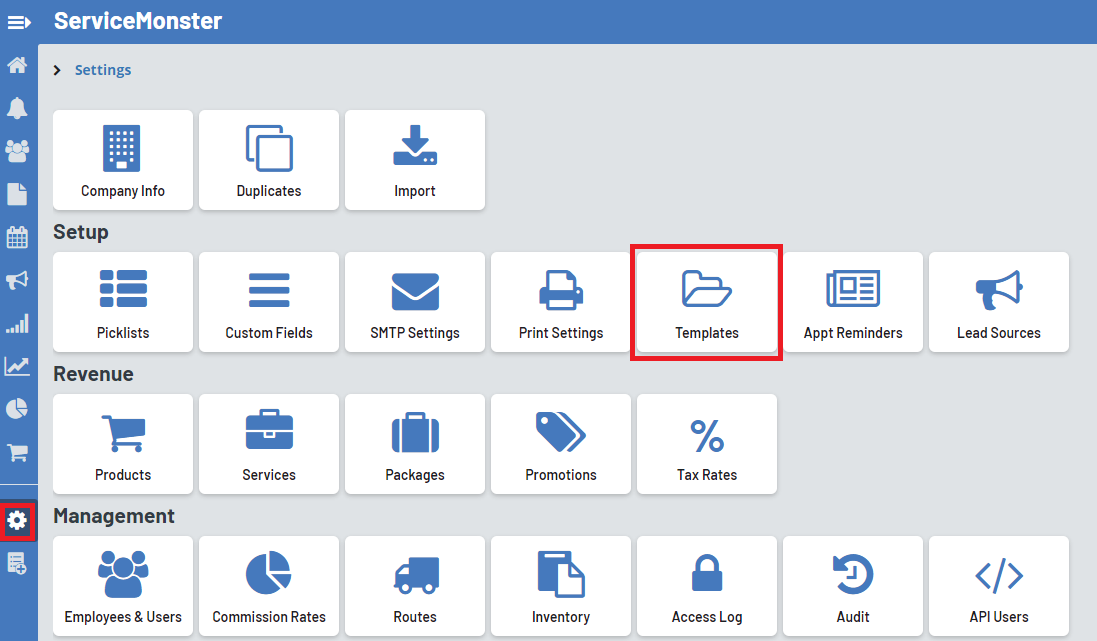This screenshot has width=1097, height=641.
Task: Click the ServiceMonster logo title
Action: 138,21
